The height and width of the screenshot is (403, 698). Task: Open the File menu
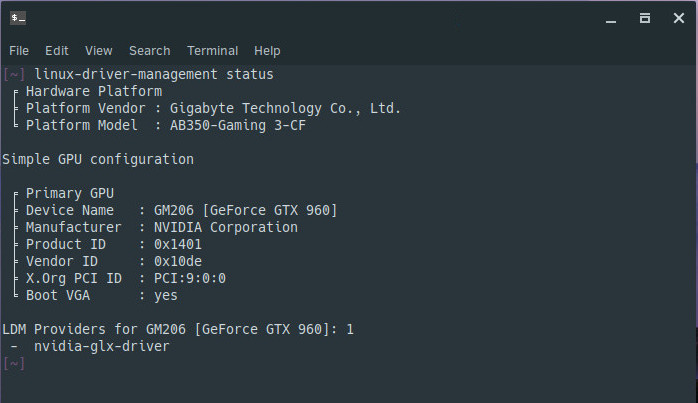(x=19, y=50)
